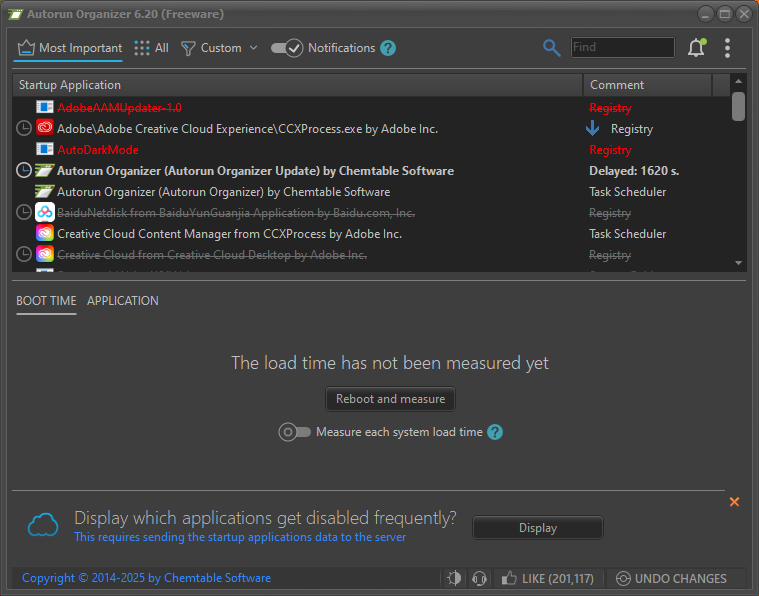Click the thumbs-up LIKE icon
The image size is (759, 596).
click(508, 578)
